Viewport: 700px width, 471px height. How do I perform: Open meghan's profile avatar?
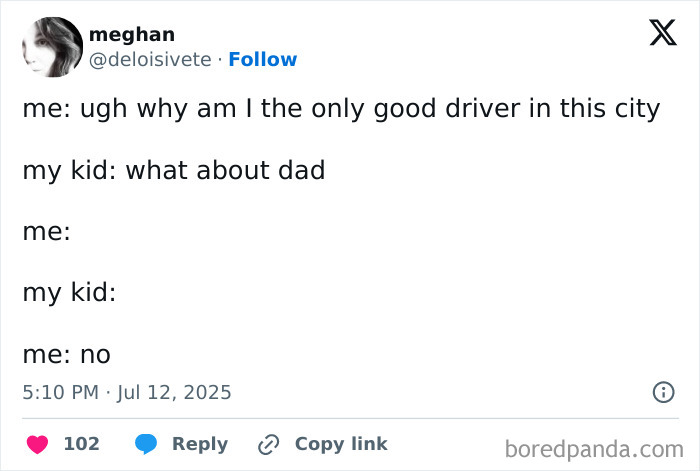(51, 47)
